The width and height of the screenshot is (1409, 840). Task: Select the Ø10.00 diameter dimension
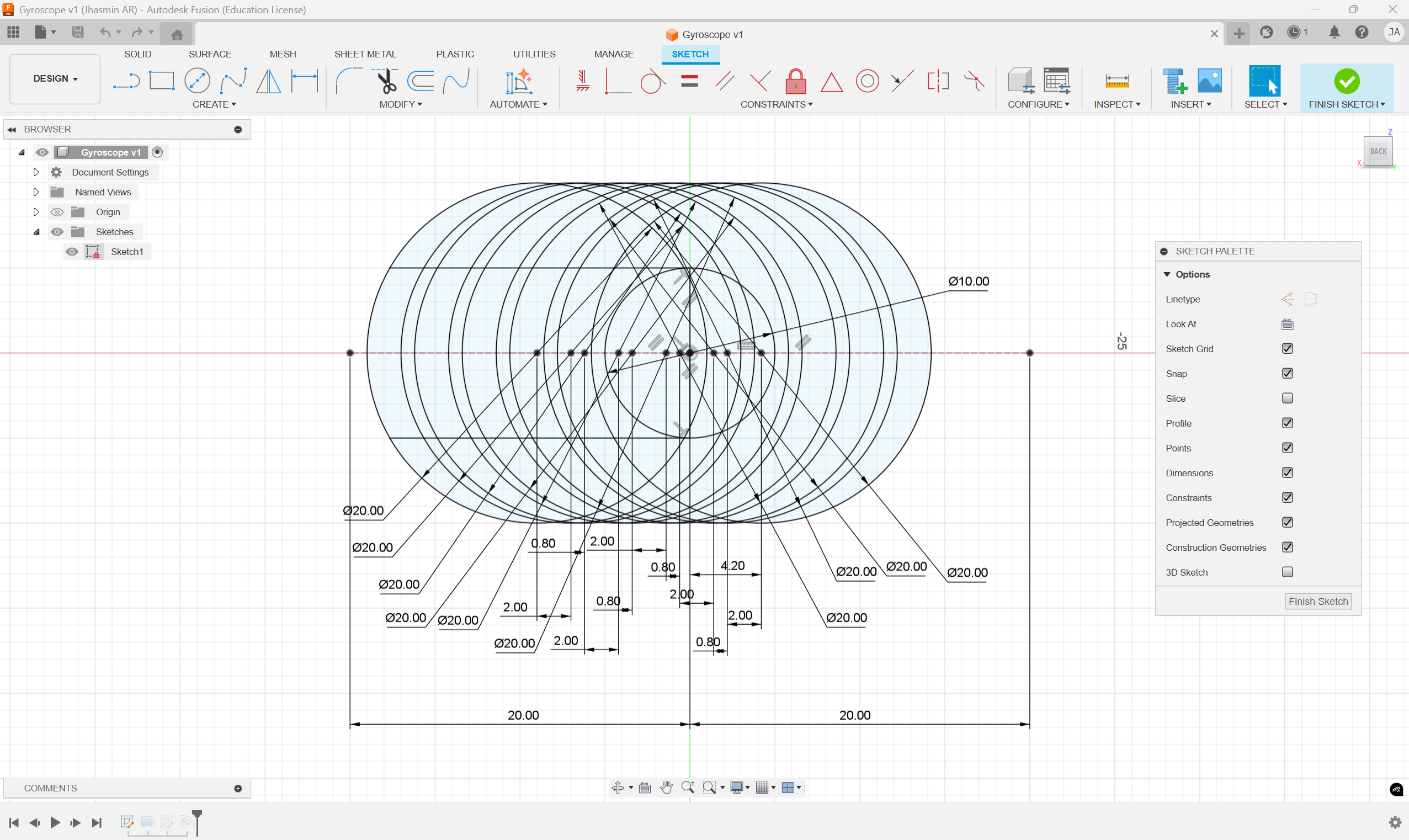(968, 281)
